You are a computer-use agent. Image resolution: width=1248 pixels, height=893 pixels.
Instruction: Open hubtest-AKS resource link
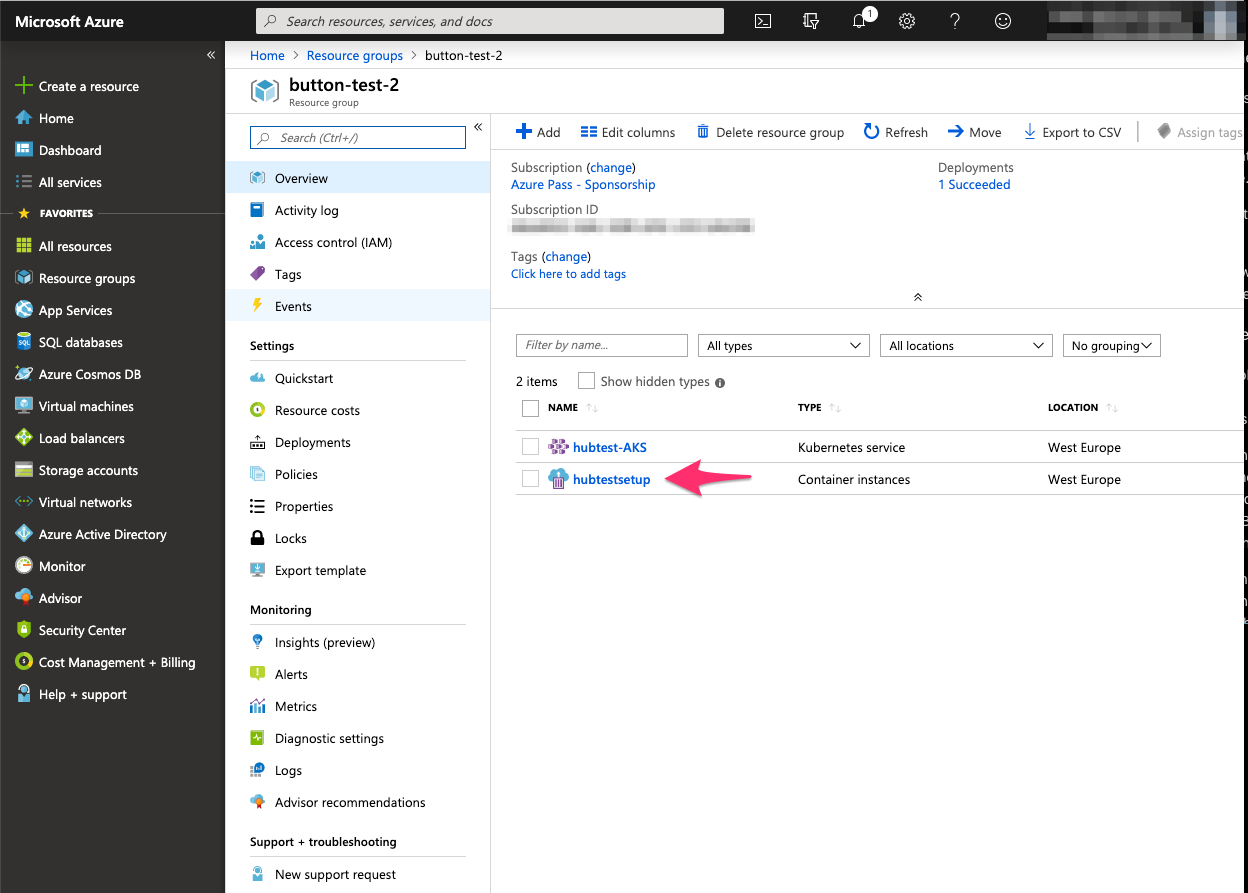pos(610,447)
